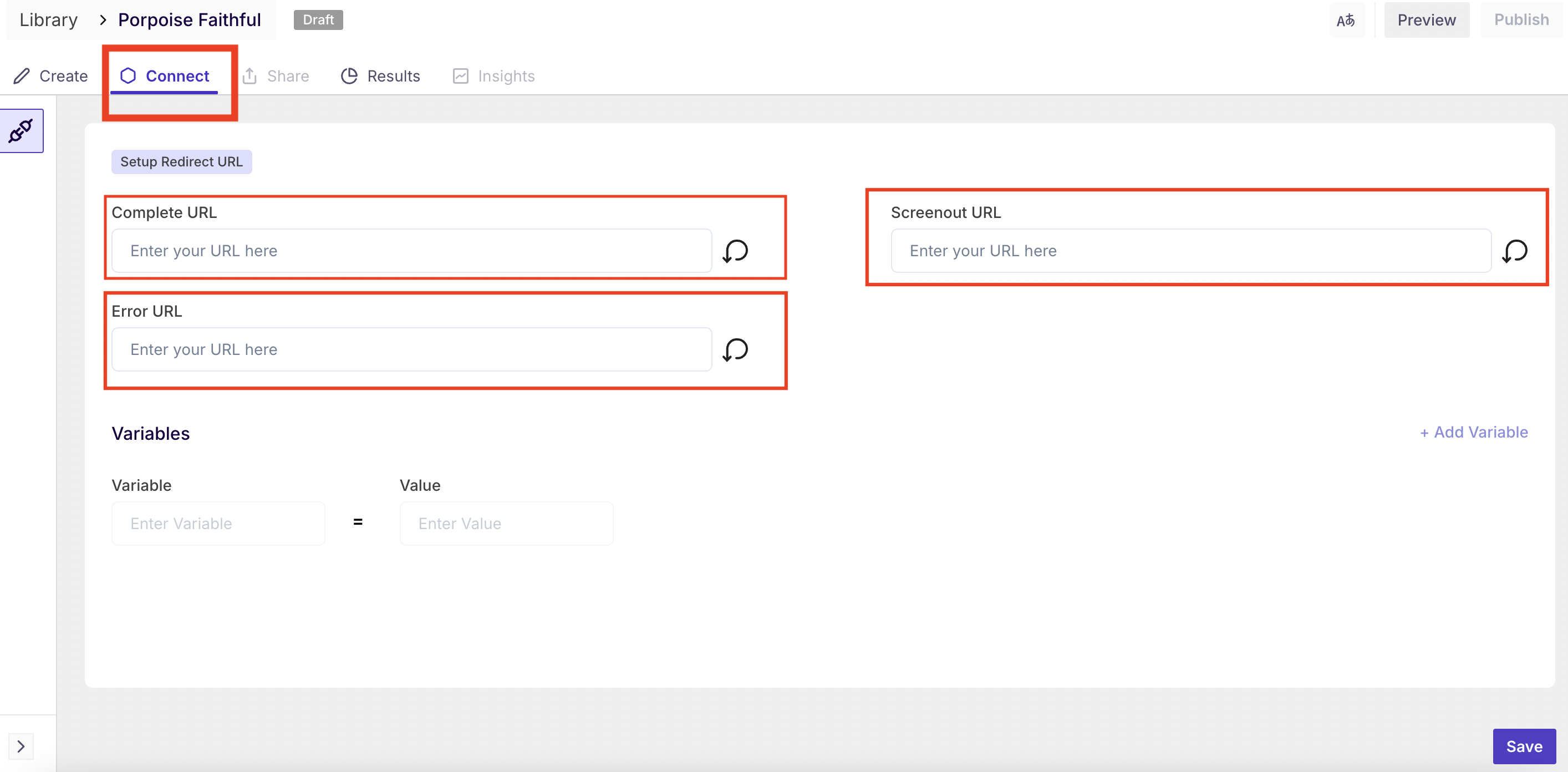Click the + Add Variable link
The image size is (1568, 772).
[x=1474, y=432]
